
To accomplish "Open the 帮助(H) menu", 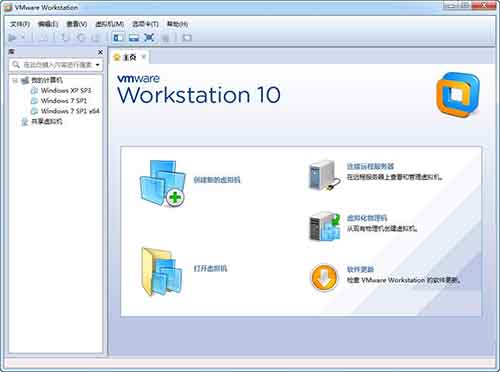I will click(x=177, y=24).
